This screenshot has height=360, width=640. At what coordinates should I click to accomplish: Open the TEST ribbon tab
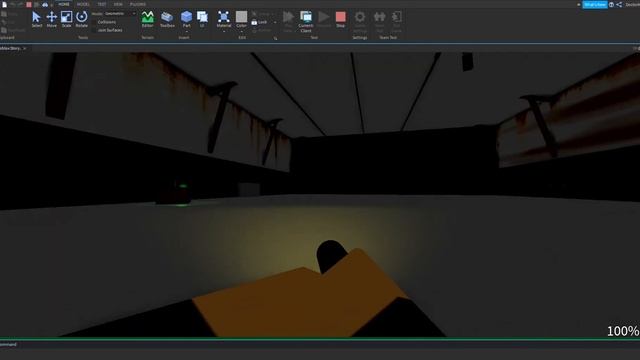point(102,4)
